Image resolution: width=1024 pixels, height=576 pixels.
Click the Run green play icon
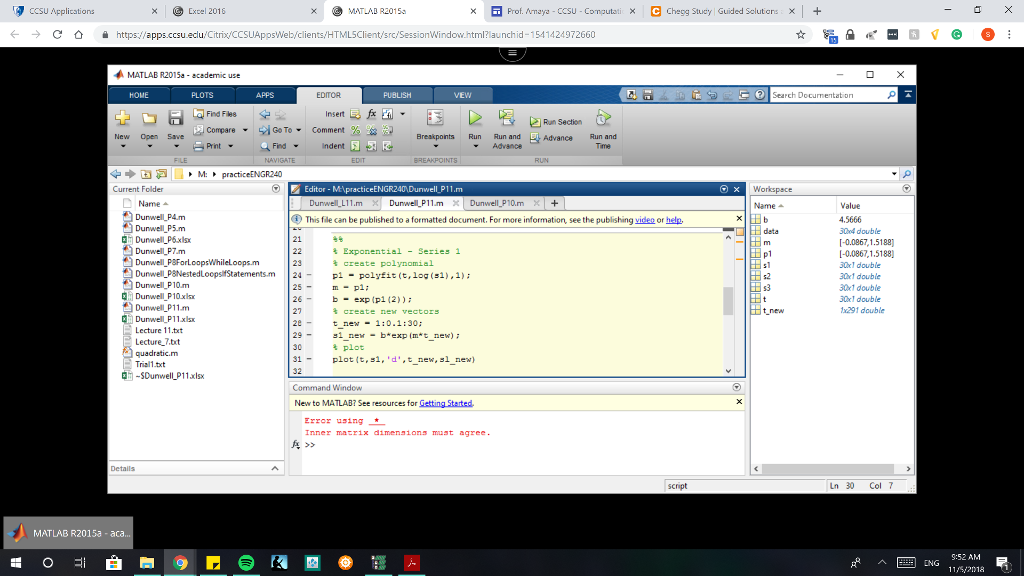coord(475,119)
